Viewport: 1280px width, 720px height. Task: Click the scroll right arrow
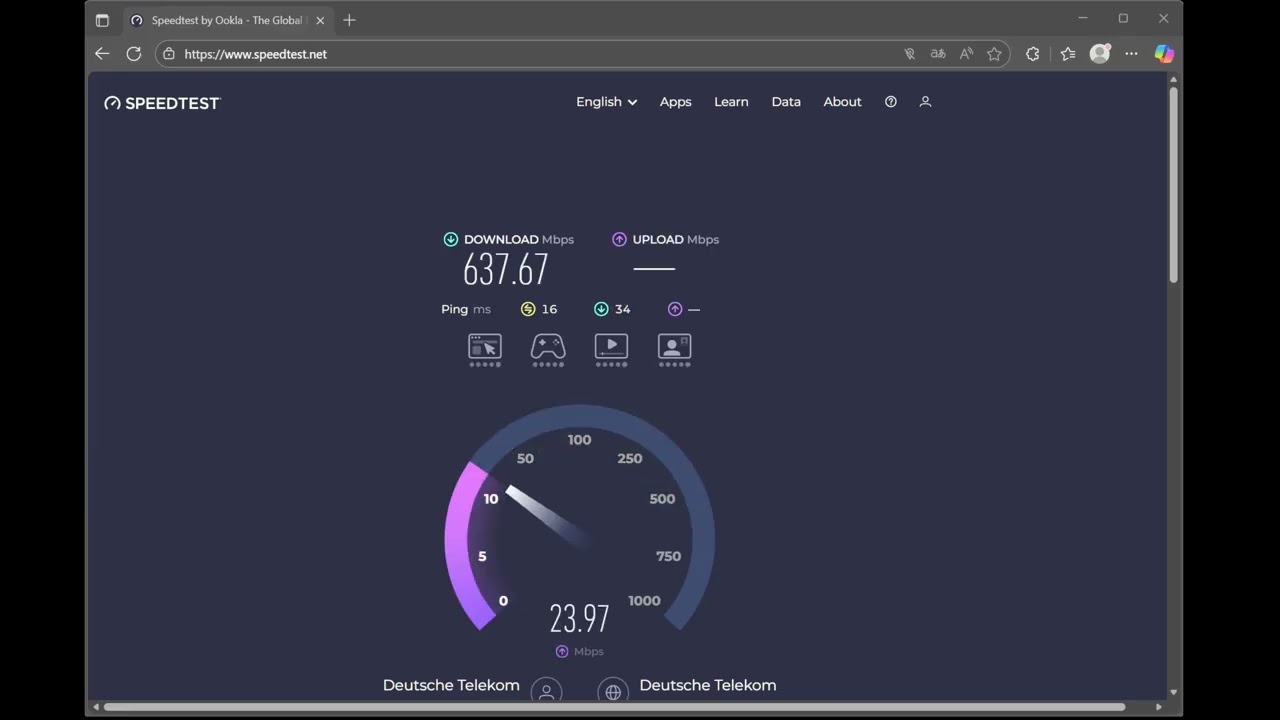[1159, 707]
